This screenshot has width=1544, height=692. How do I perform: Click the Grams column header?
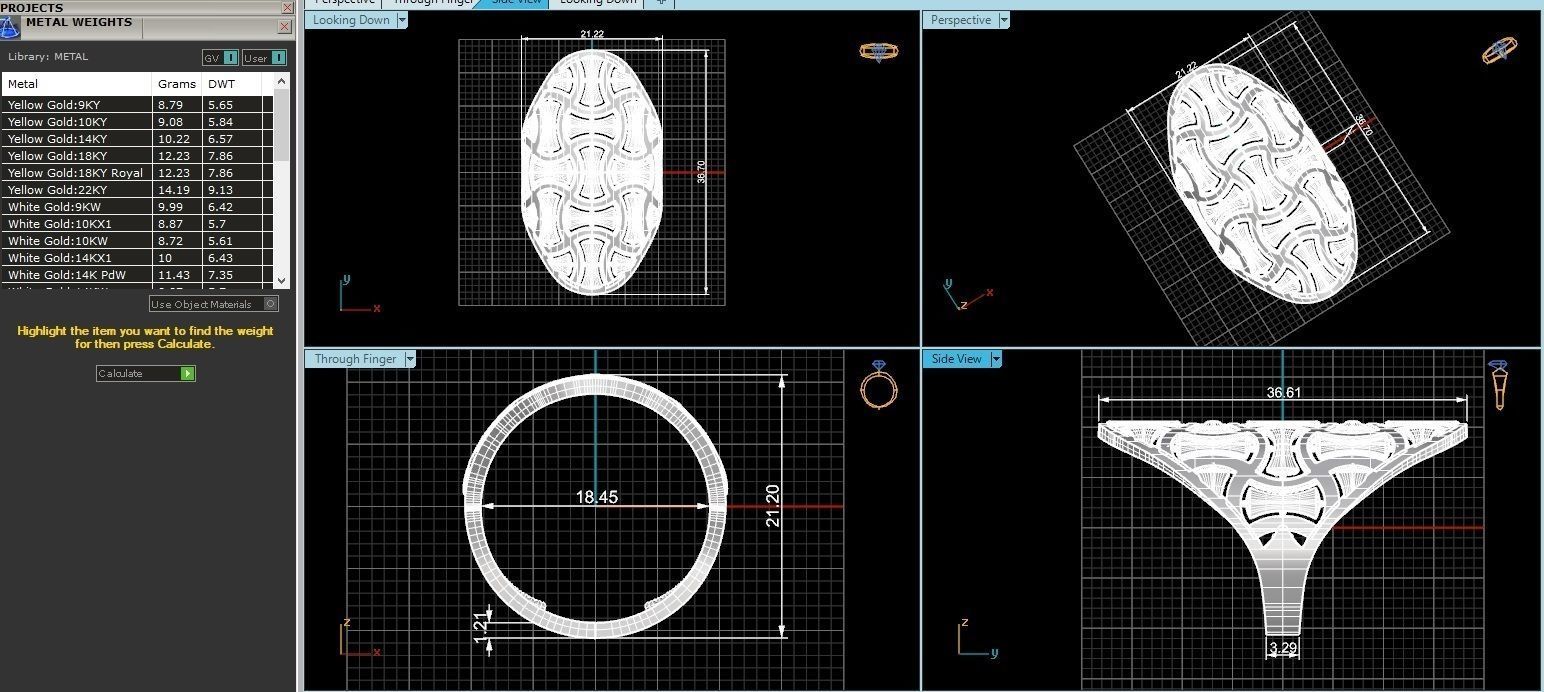tap(178, 84)
